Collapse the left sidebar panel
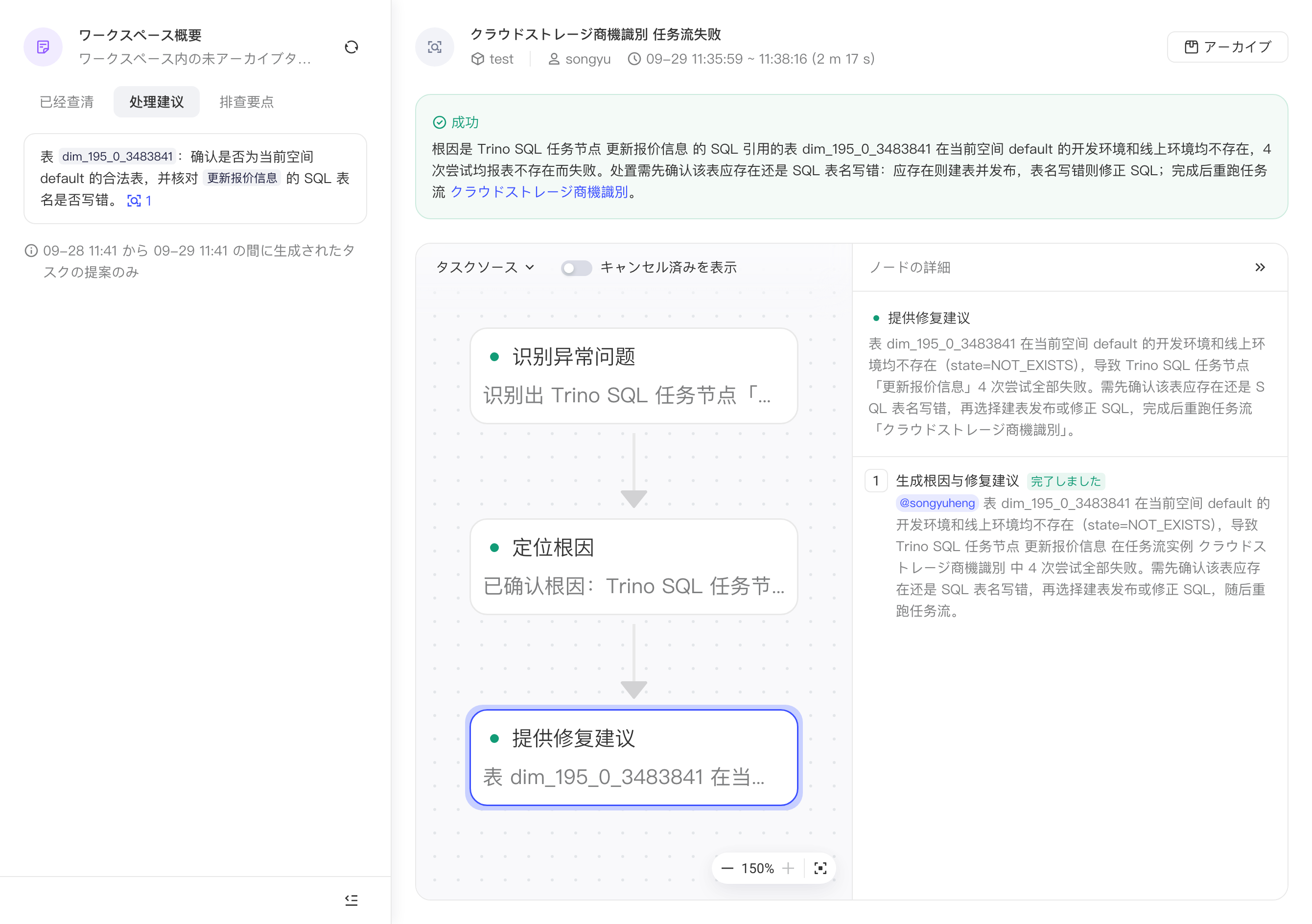This screenshot has height=924, width=1312. coord(351,901)
